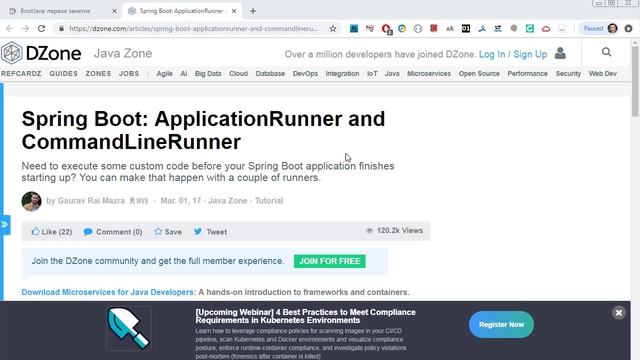This screenshot has height=360, width=640.
Task: Click the Log In link
Action: pos(492,54)
